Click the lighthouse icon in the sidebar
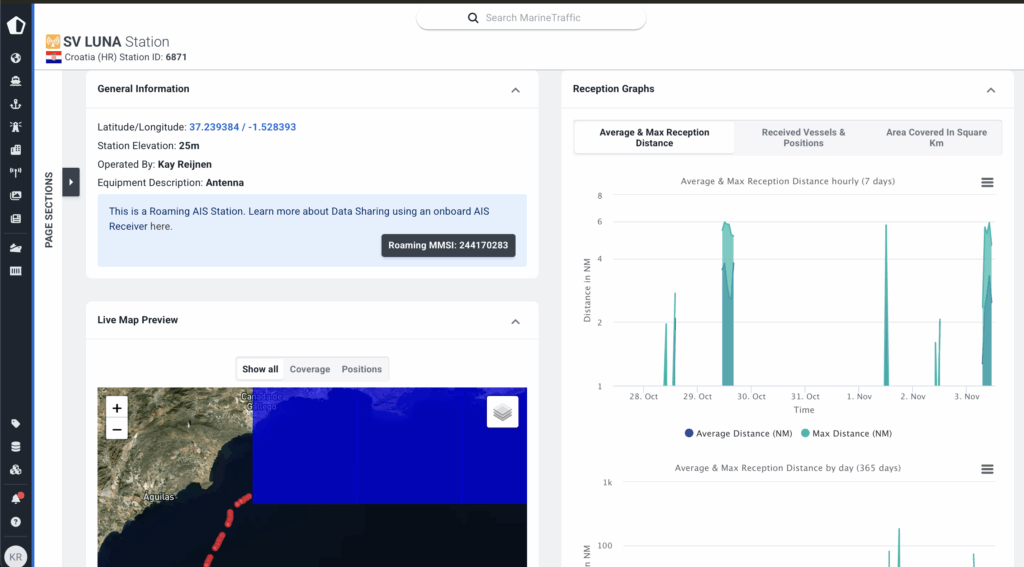The image size is (1024, 567). point(16,127)
